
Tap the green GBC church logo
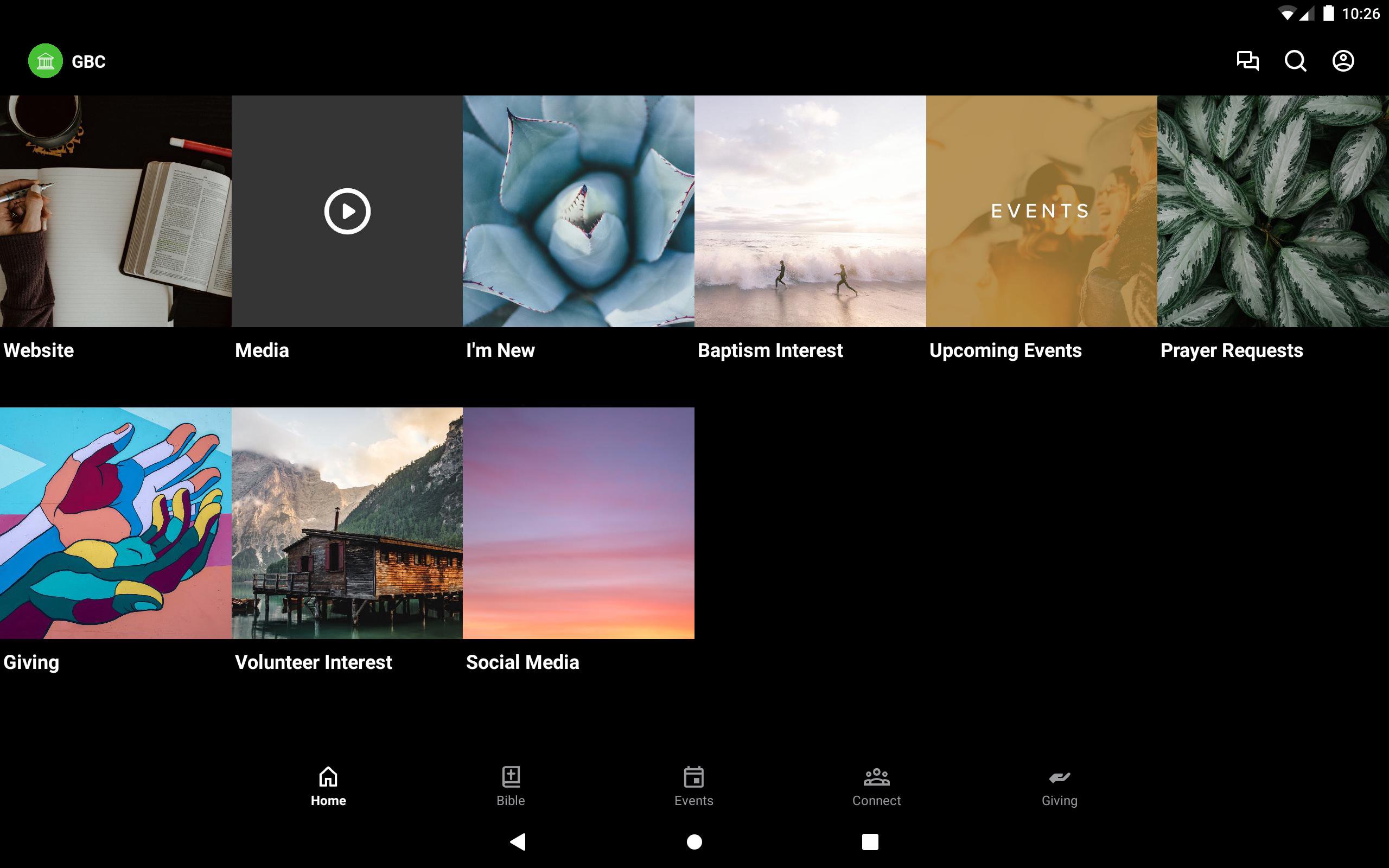coord(46,61)
